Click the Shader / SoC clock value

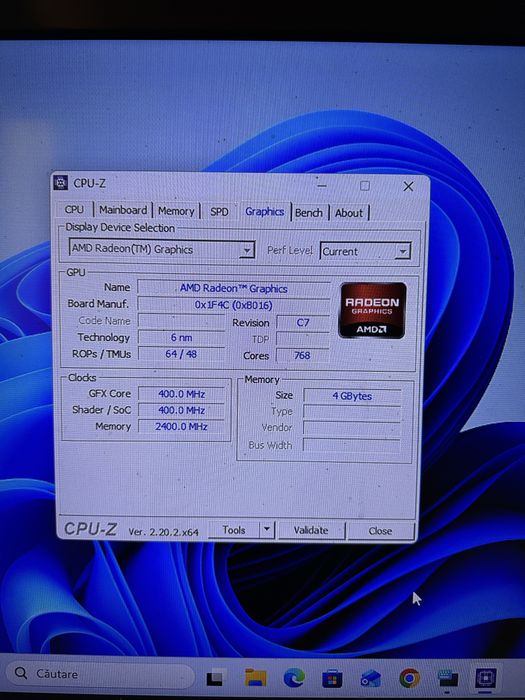coord(181,410)
